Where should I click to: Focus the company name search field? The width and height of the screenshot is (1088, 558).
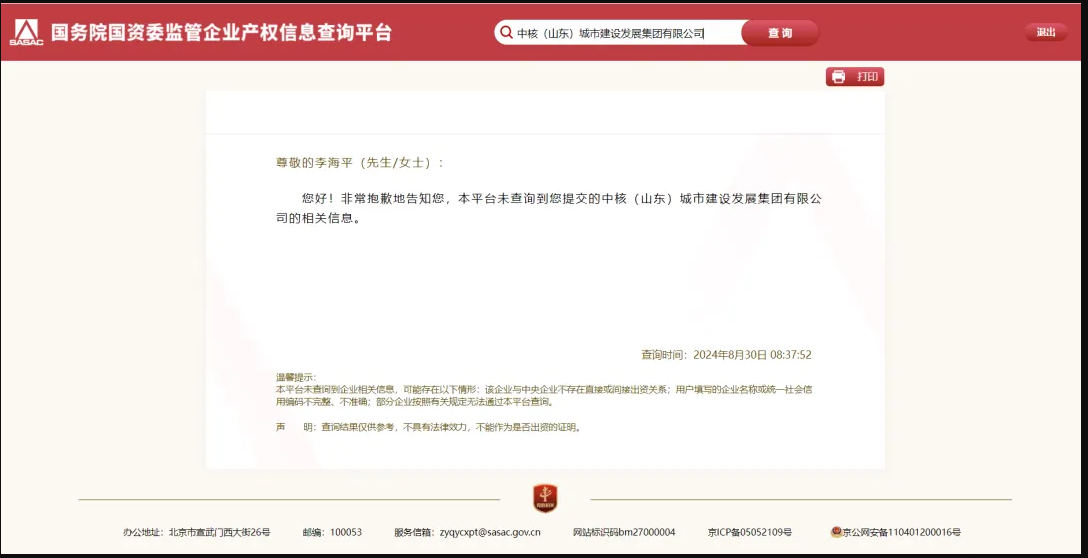618,33
